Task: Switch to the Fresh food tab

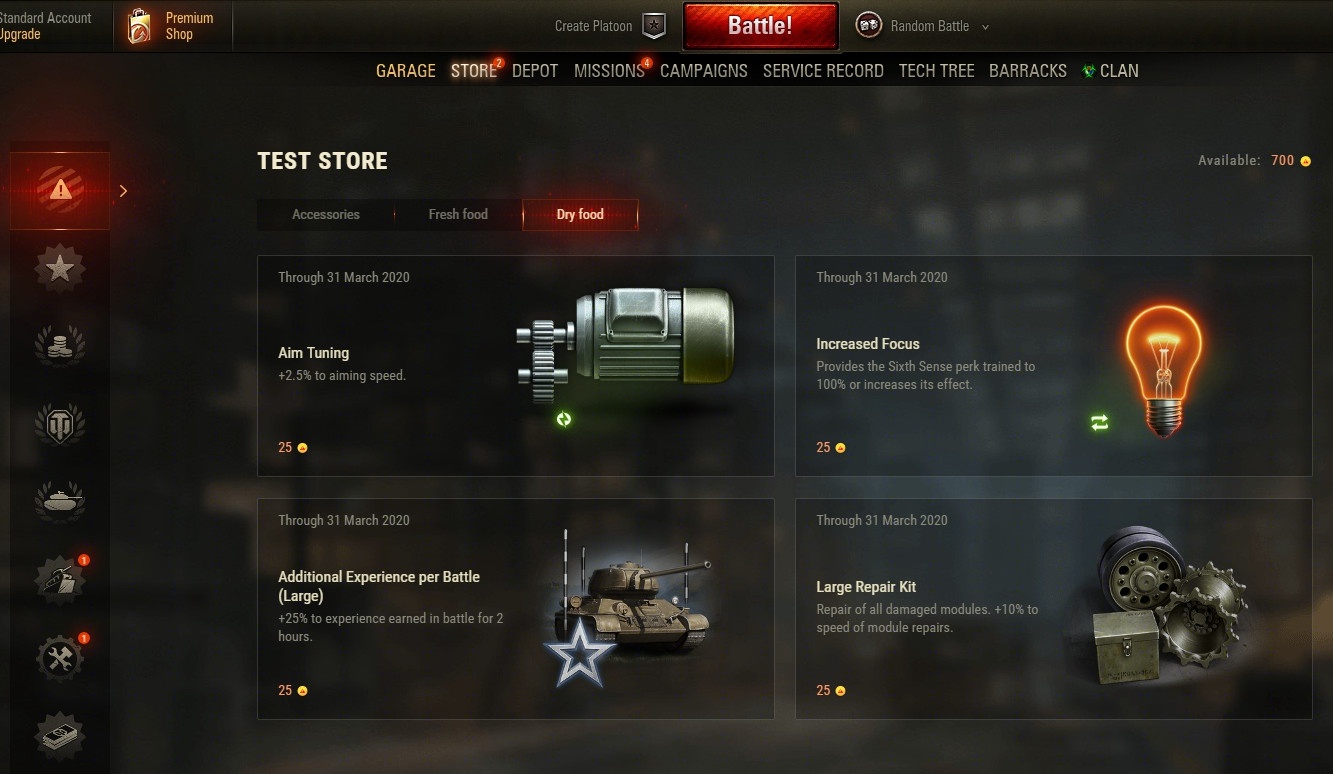Action: tap(458, 214)
